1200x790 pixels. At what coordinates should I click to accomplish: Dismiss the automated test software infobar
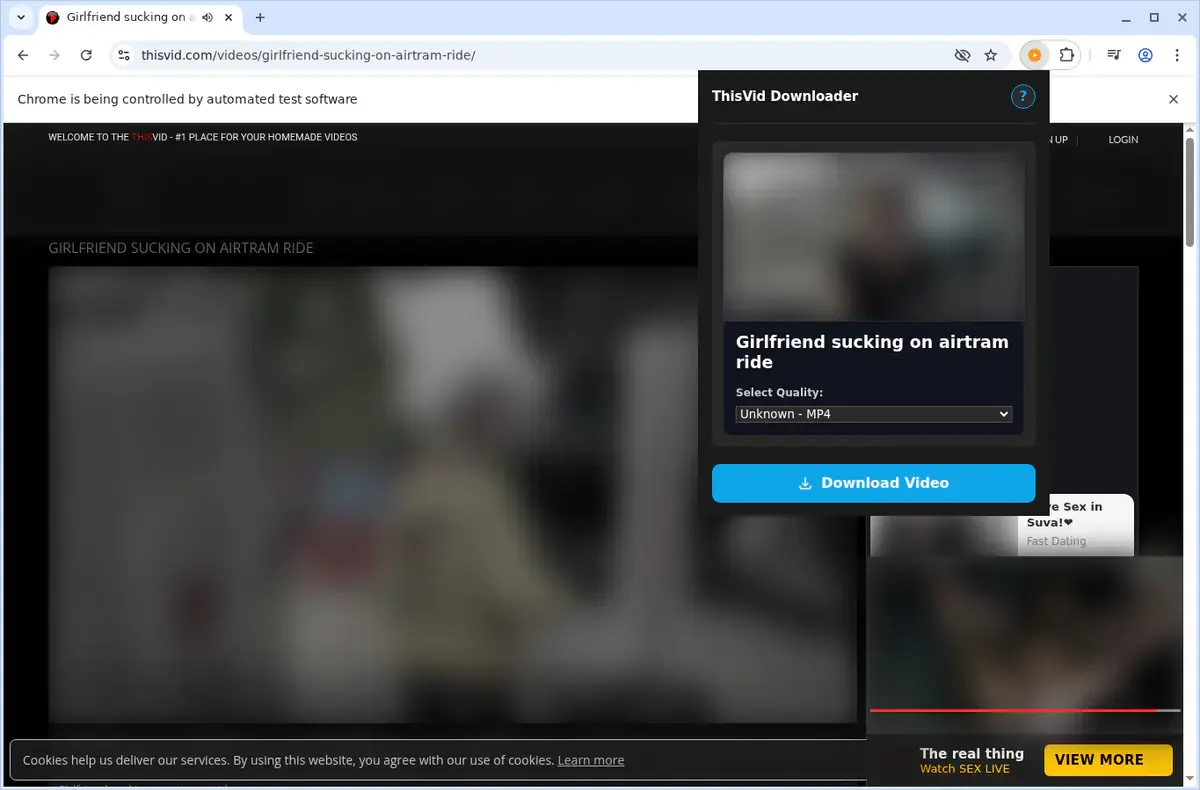(x=1174, y=99)
